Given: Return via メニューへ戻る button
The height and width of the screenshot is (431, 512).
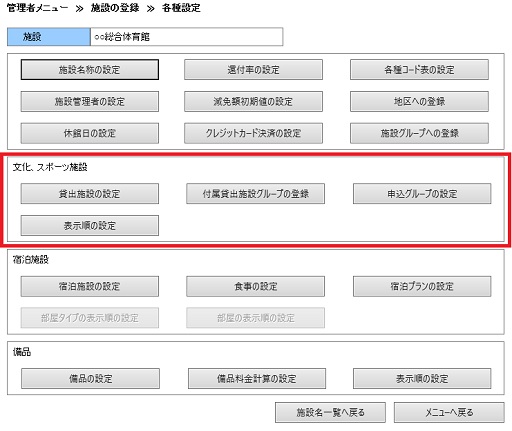Looking at the screenshot, I should 449,413.
